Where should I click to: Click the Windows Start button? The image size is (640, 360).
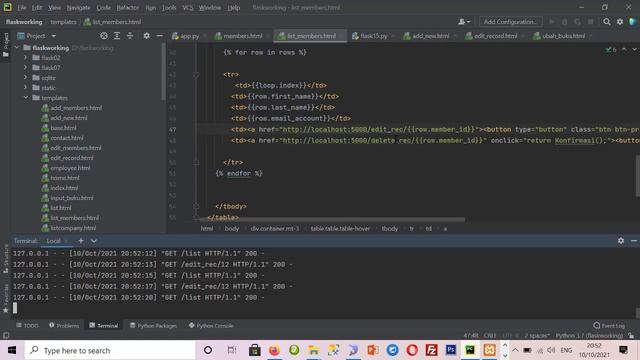12,350
